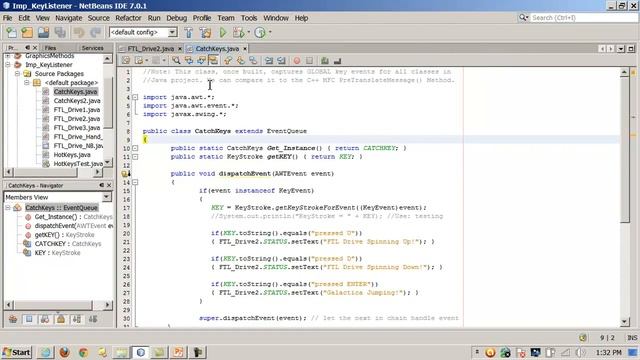Open Profile Main Project dropdown arrow
Image resolution: width=640 pixels, height=360 pixels.
[270, 32]
